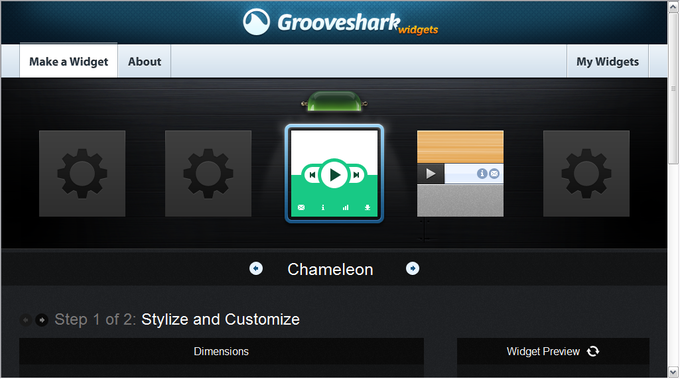Select the wooden player widget thumbnail

(x=460, y=173)
